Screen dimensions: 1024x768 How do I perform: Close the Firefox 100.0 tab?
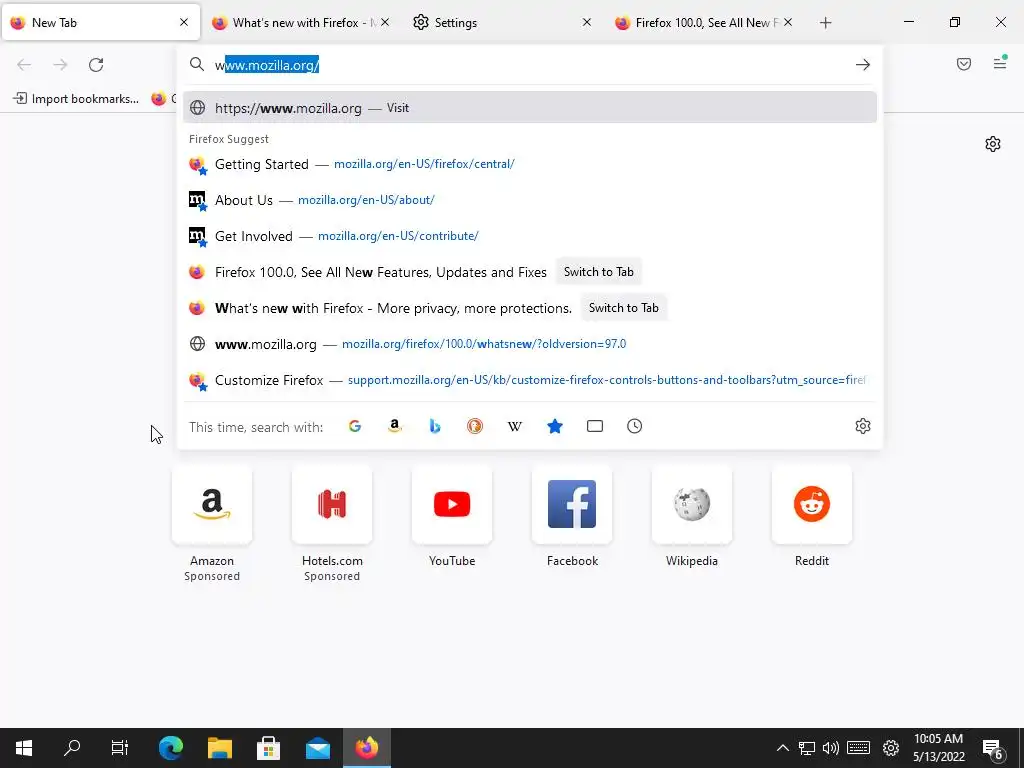coord(788,22)
